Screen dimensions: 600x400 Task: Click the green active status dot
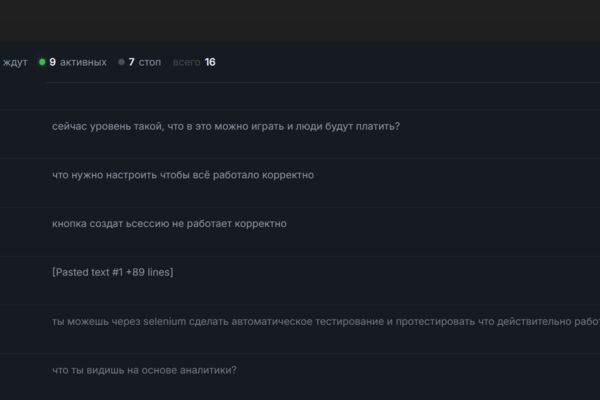pyautogui.click(x=42, y=62)
